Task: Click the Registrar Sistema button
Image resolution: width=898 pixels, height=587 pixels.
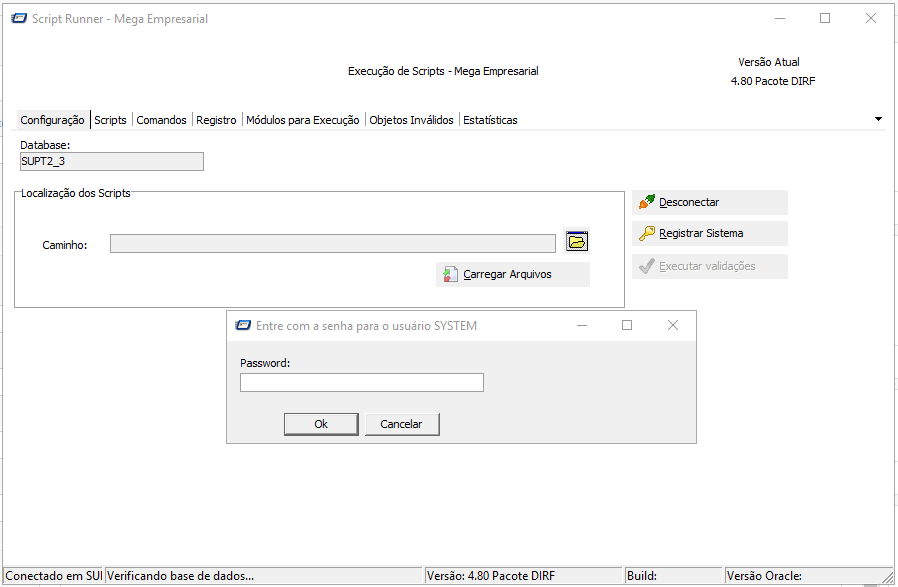Action: [710, 234]
